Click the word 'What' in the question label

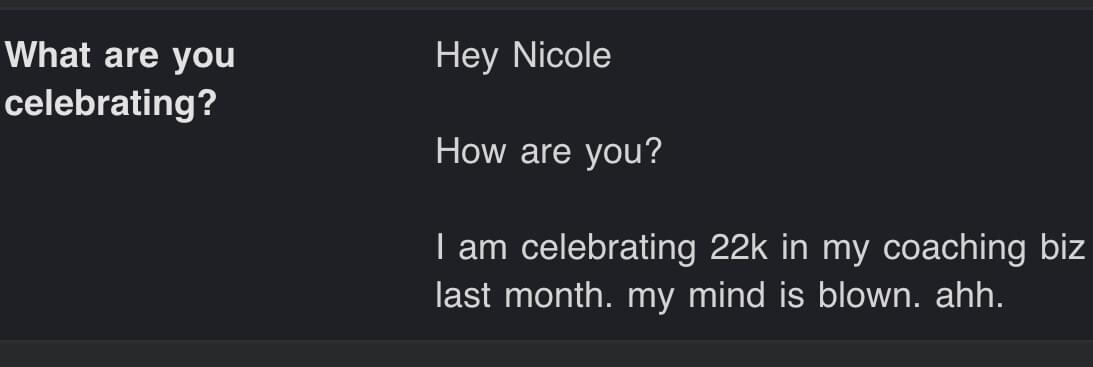click(47, 55)
